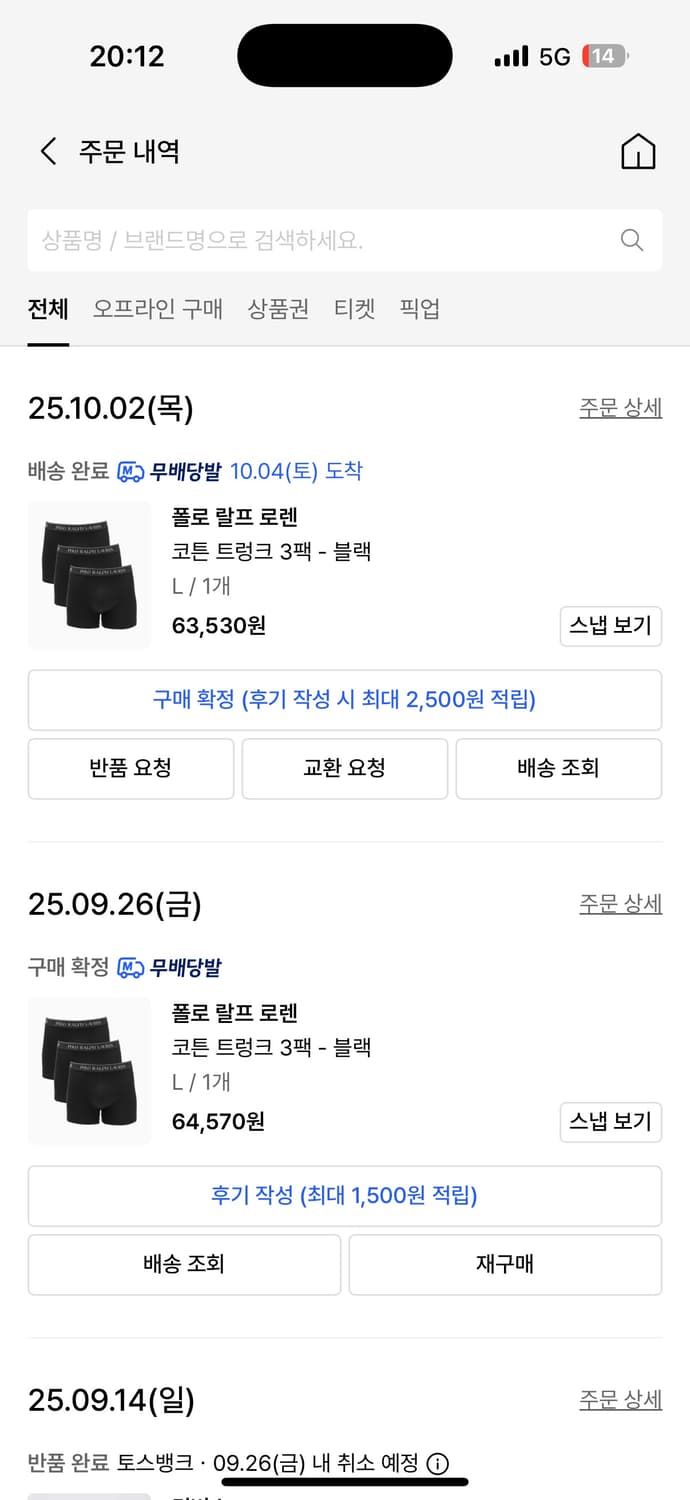Tap the info icon next to cancellation notice

tap(438, 1463)
